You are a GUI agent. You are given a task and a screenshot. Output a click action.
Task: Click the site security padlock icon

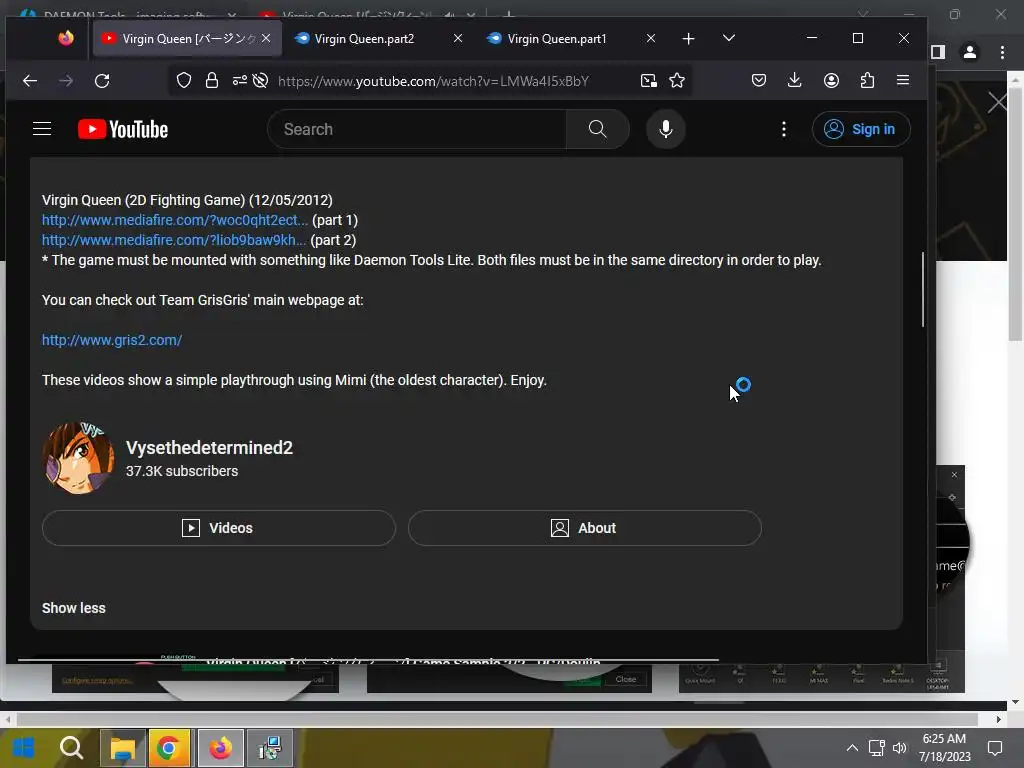coord(212,80)
